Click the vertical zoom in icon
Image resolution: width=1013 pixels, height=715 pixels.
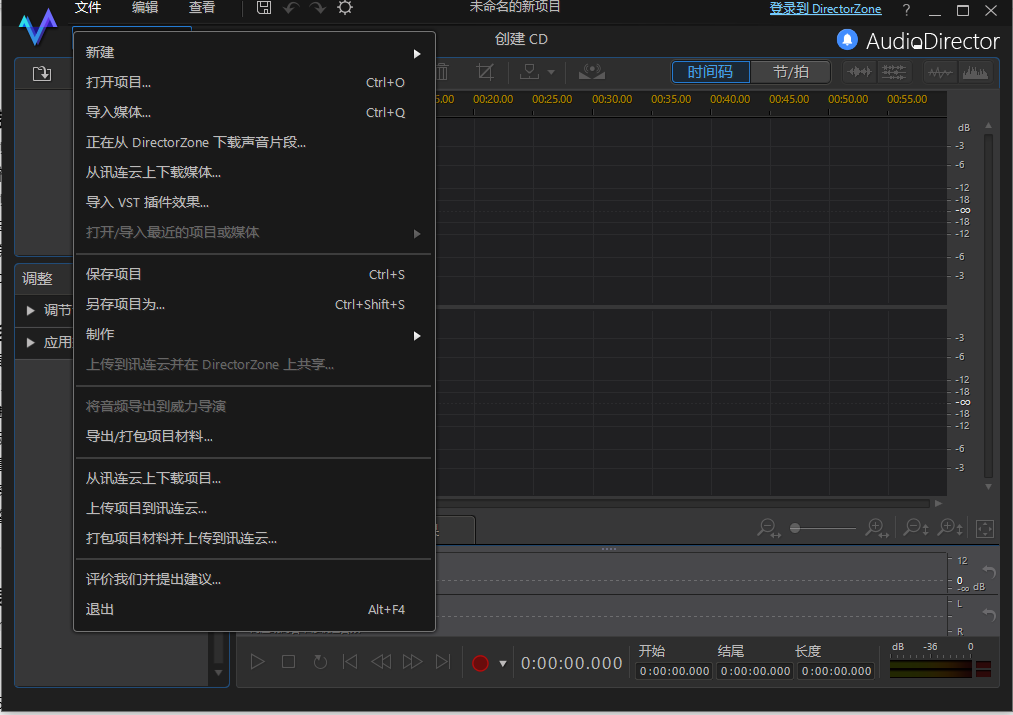coord(950,528)
